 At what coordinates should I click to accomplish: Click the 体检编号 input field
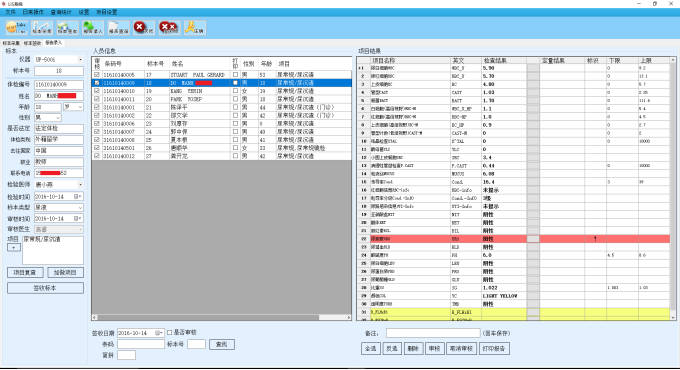point(59,85)
